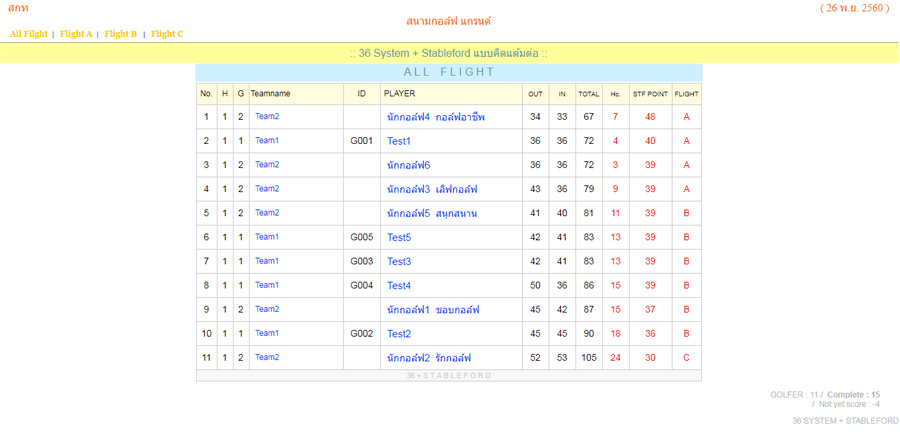Open Team1 link beside ID G002
Image resolution: width=900 pixels, height=433 pixels.
click(x=267, y=333)
